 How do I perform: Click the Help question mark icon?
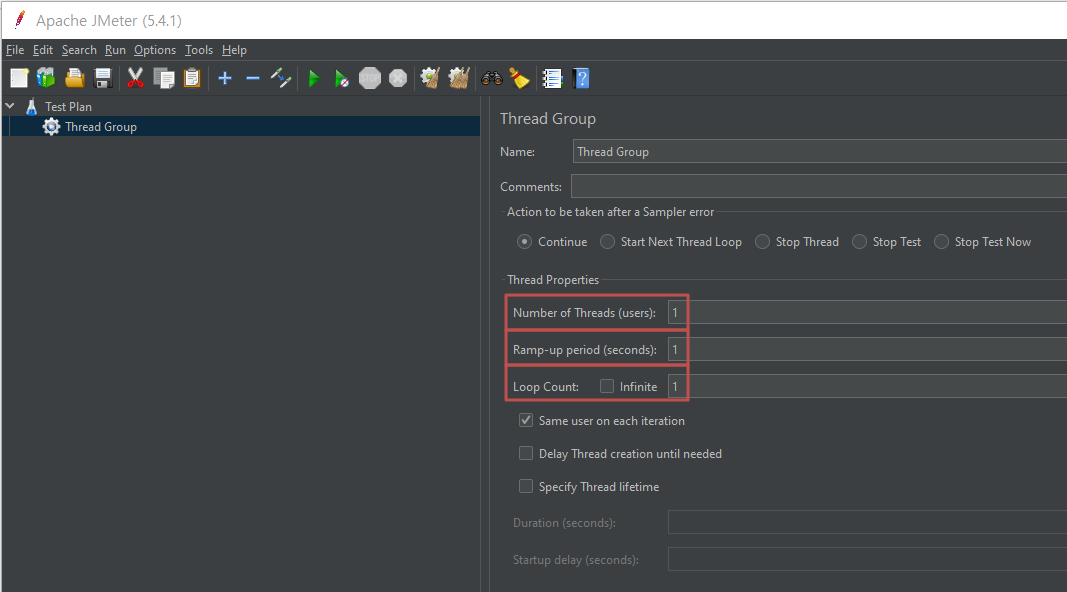pyautogui.click(x=582, y=78)
